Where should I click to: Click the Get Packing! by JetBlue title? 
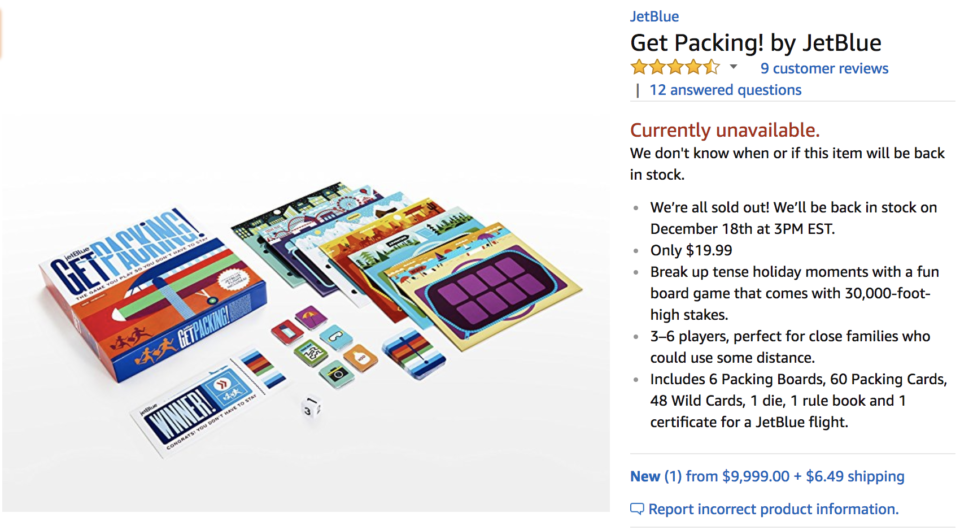(756, 43)
